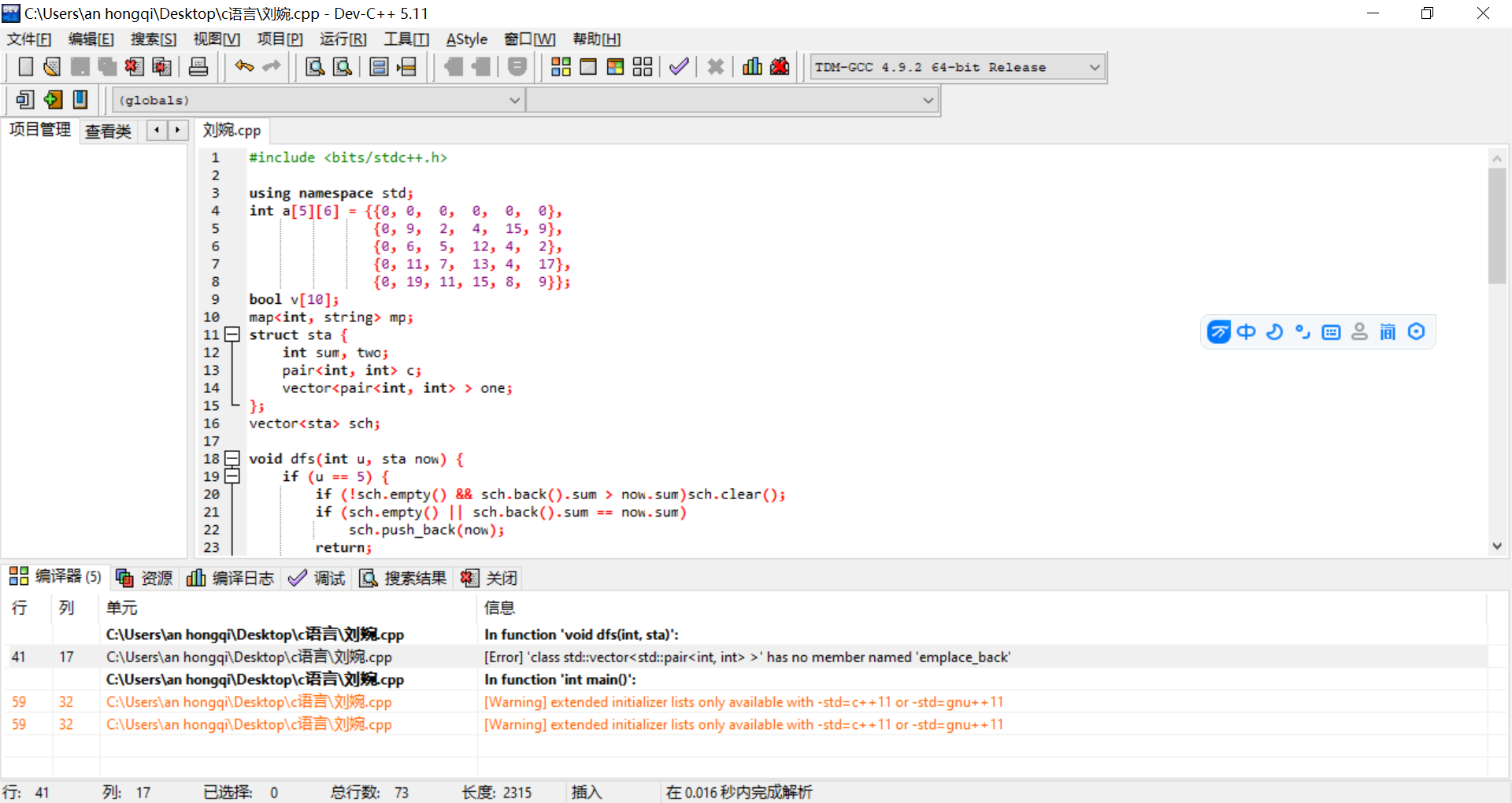Screen dimensions: 1512x803
Task: Toggle punctuation mode on IME bar
Action: tap(1303, 332)
